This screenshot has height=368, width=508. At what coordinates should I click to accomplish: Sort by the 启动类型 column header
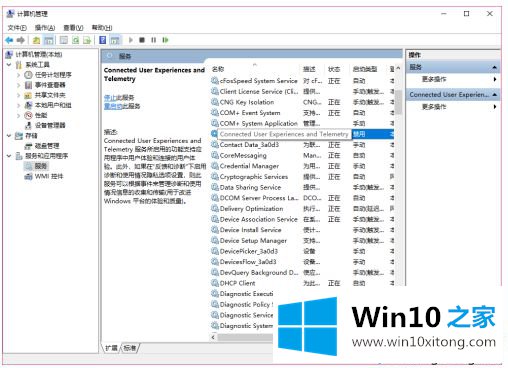[365, 69]
